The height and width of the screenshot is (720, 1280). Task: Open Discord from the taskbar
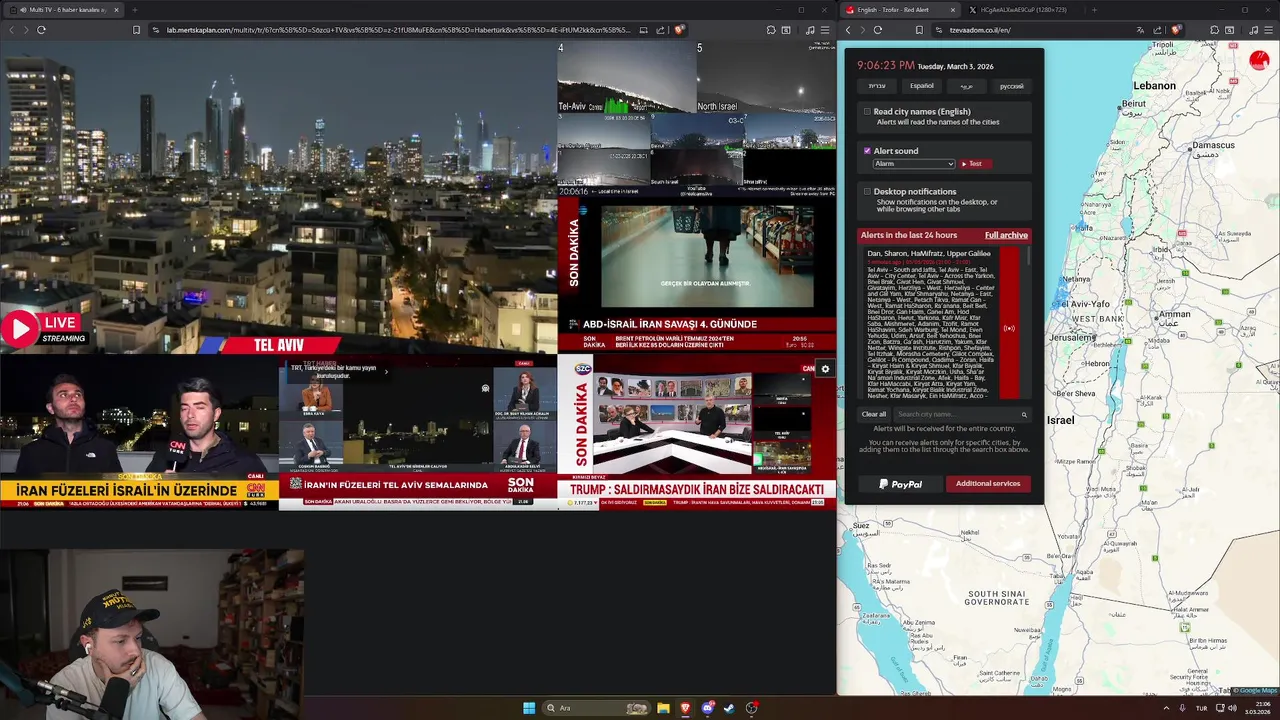click(708, 708)
